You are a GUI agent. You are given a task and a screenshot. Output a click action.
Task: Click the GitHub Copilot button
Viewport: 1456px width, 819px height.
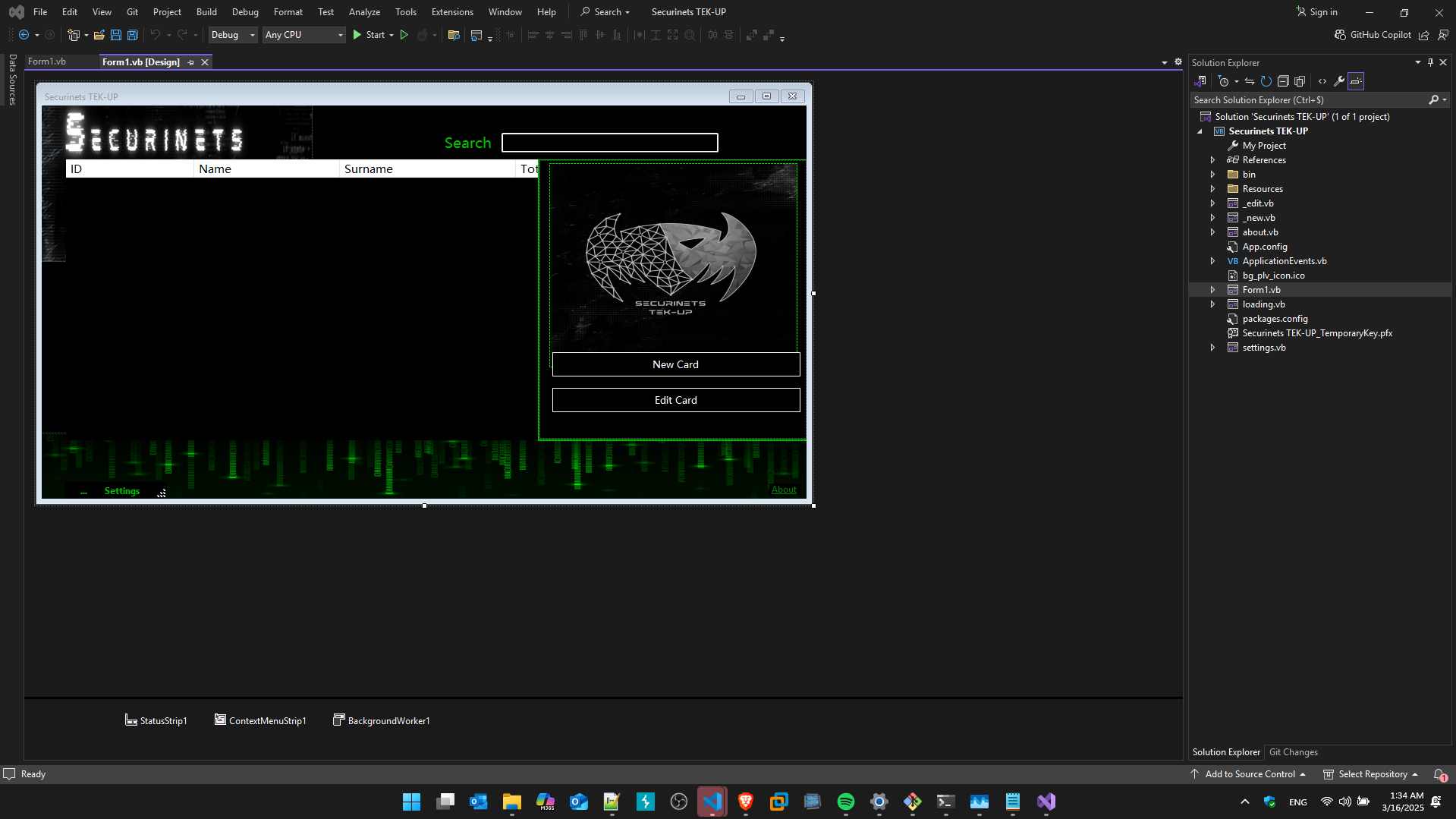coord(1373,35)
